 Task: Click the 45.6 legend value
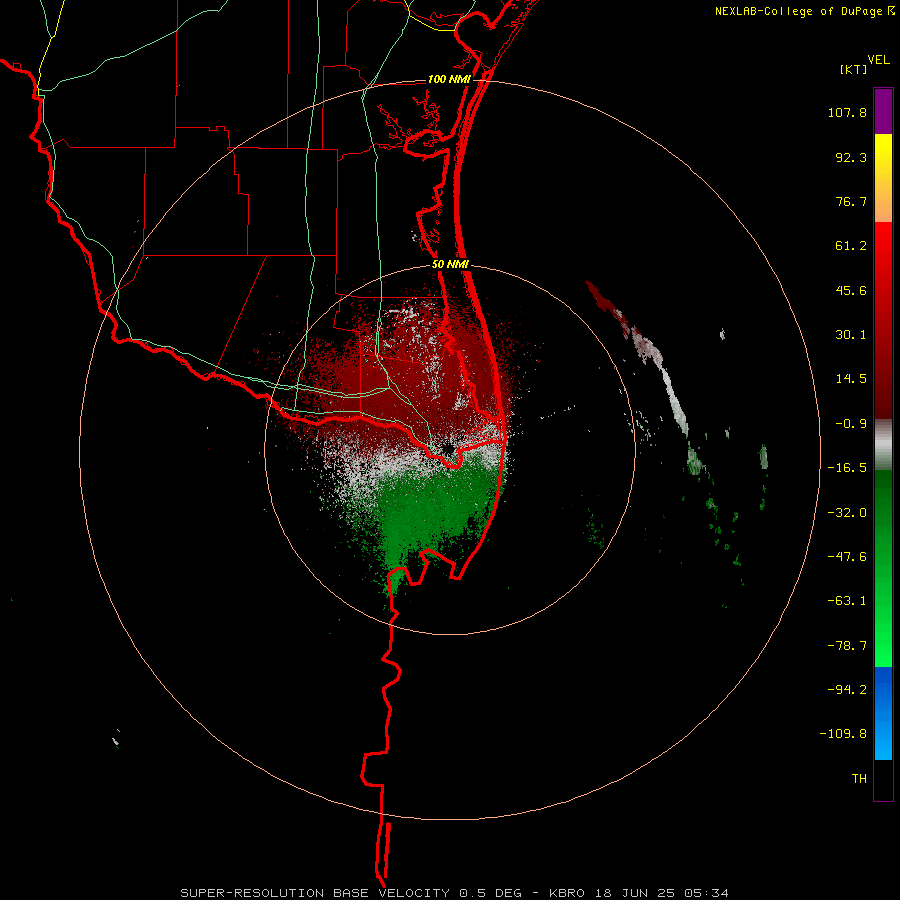point(851,290)
